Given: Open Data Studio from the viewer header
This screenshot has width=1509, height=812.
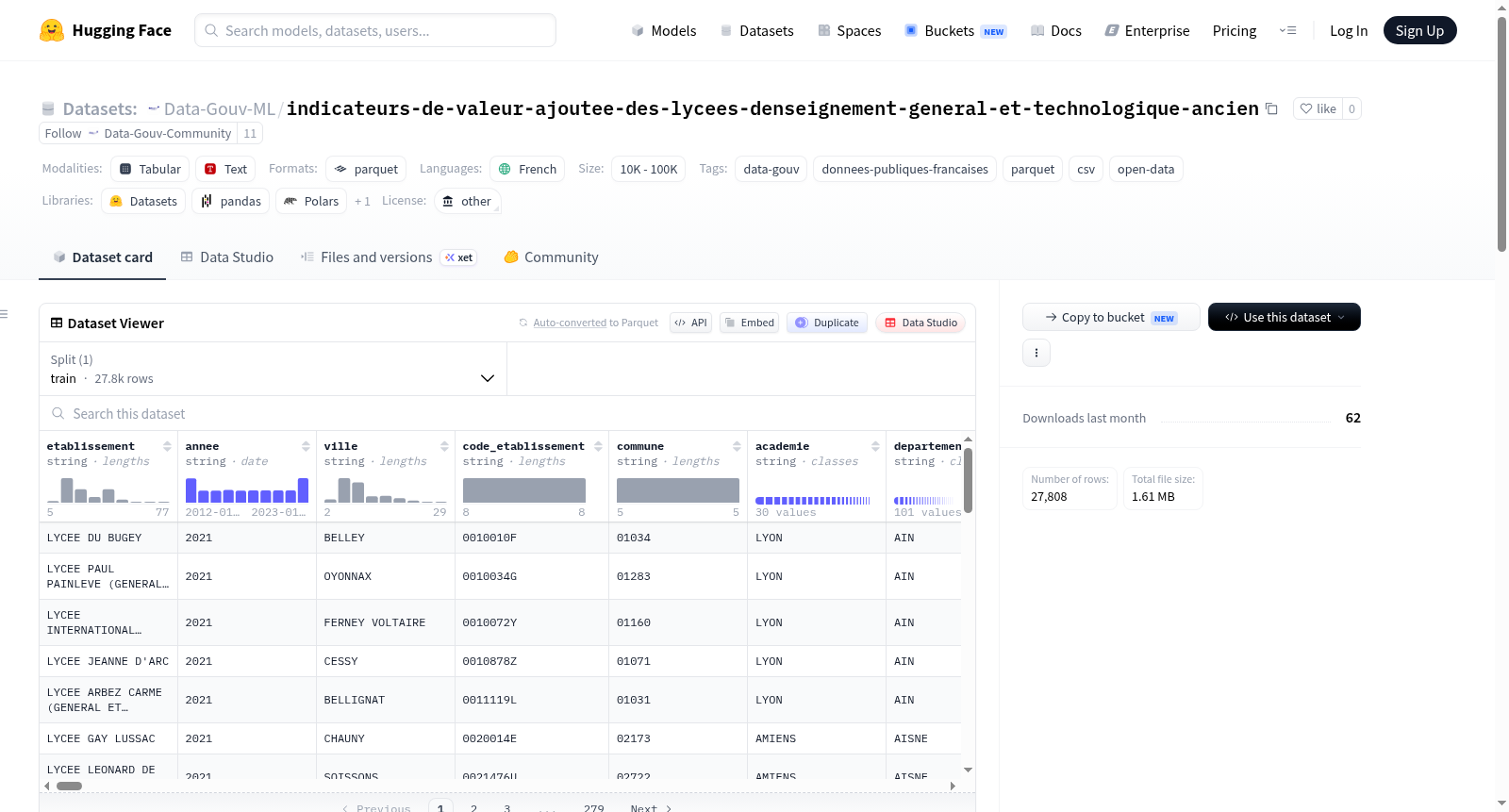Looking at the screenshot, I should (x=920, y=323).
